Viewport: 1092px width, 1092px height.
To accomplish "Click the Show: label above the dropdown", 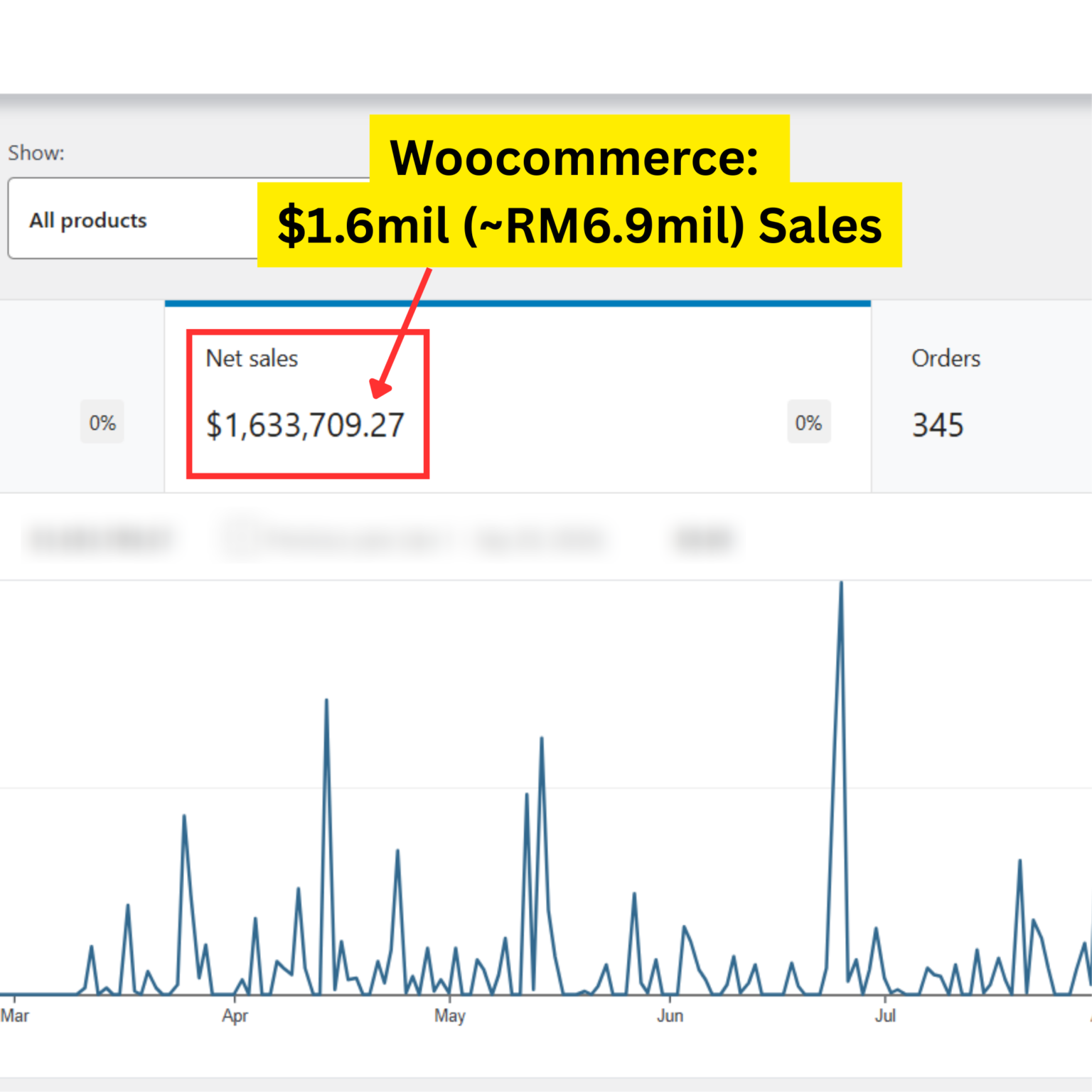I will point(36,153).
